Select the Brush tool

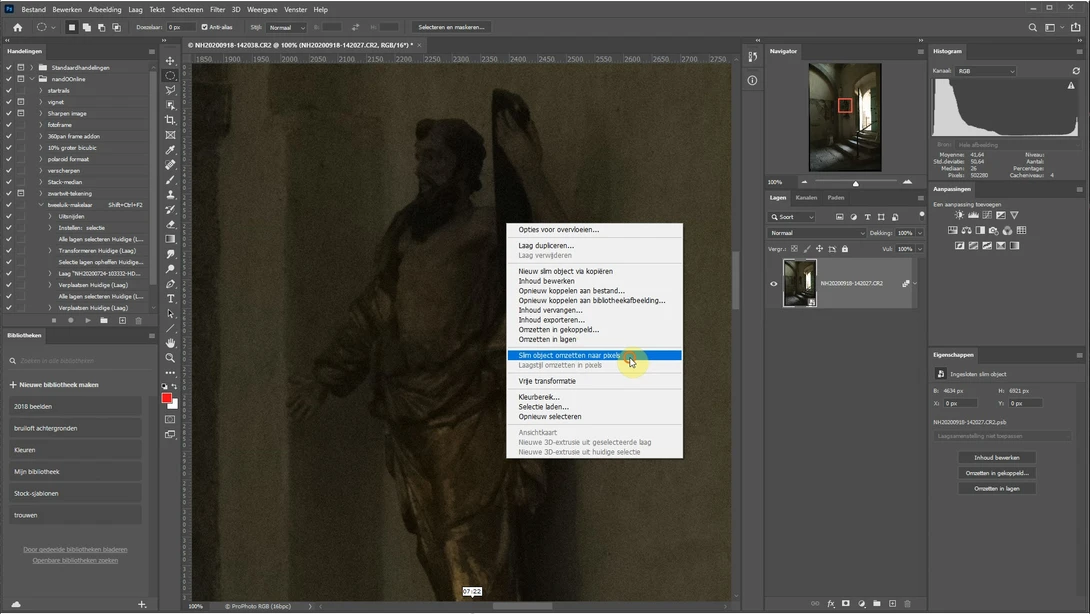tap(170, 179)
